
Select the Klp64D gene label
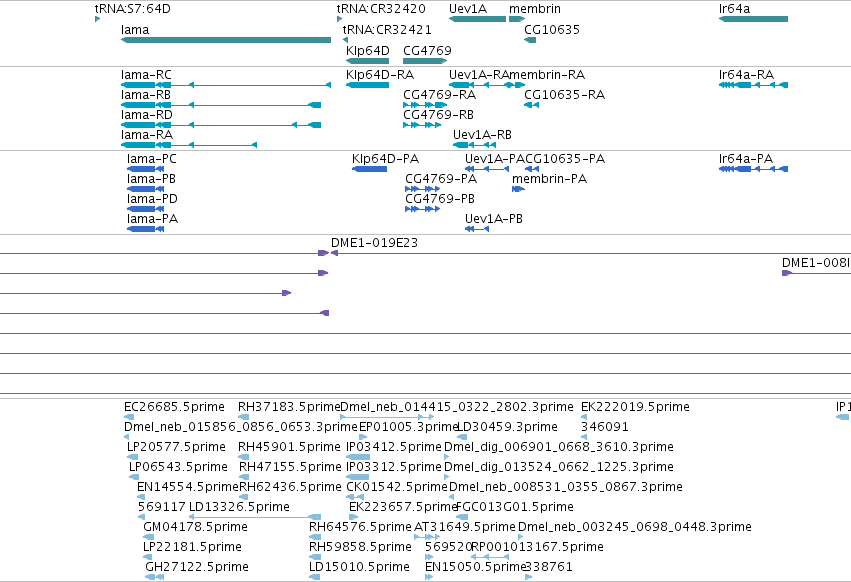368,50
